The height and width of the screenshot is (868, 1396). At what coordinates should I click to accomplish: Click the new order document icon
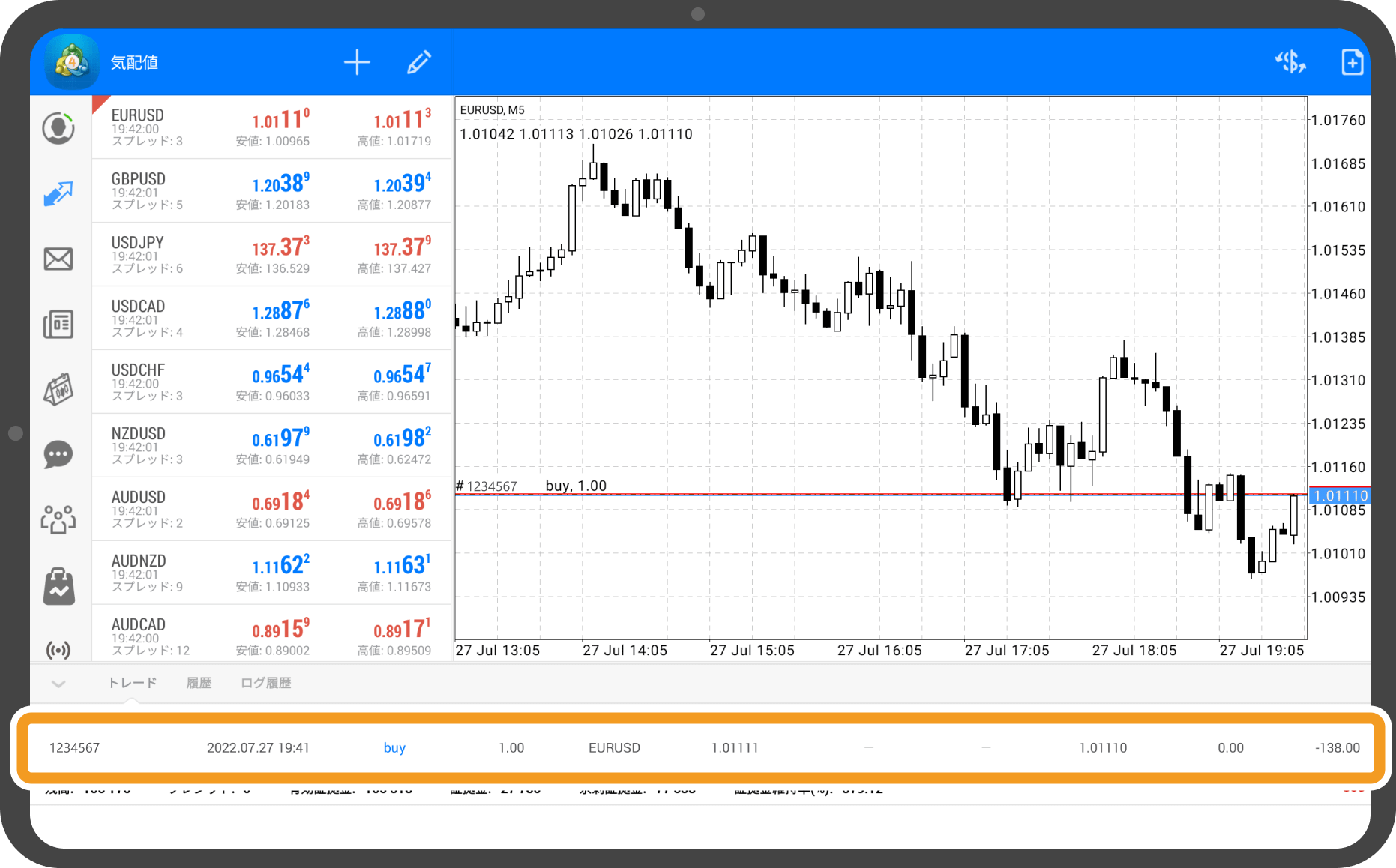tap(1352, 62)
